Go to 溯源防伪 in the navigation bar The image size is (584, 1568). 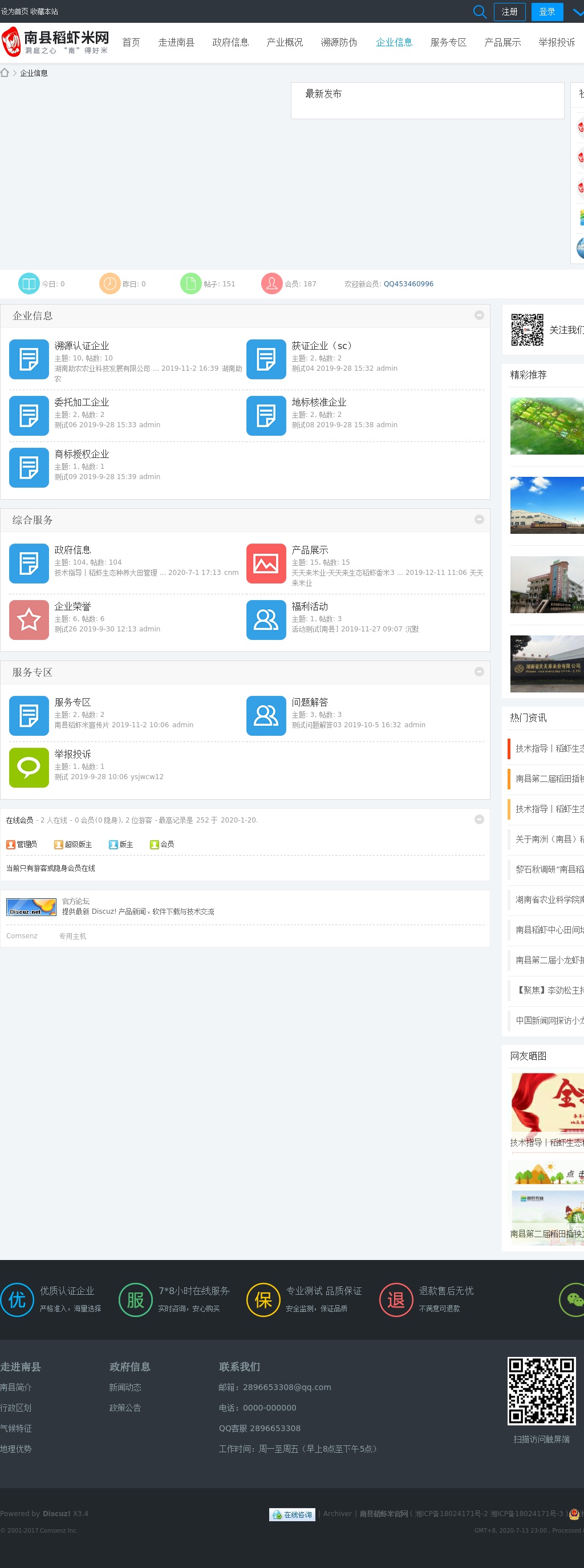coord(339,43)
